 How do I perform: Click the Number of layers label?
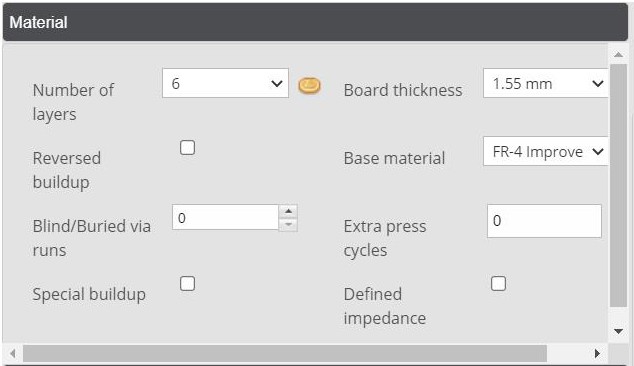point(73,102)
